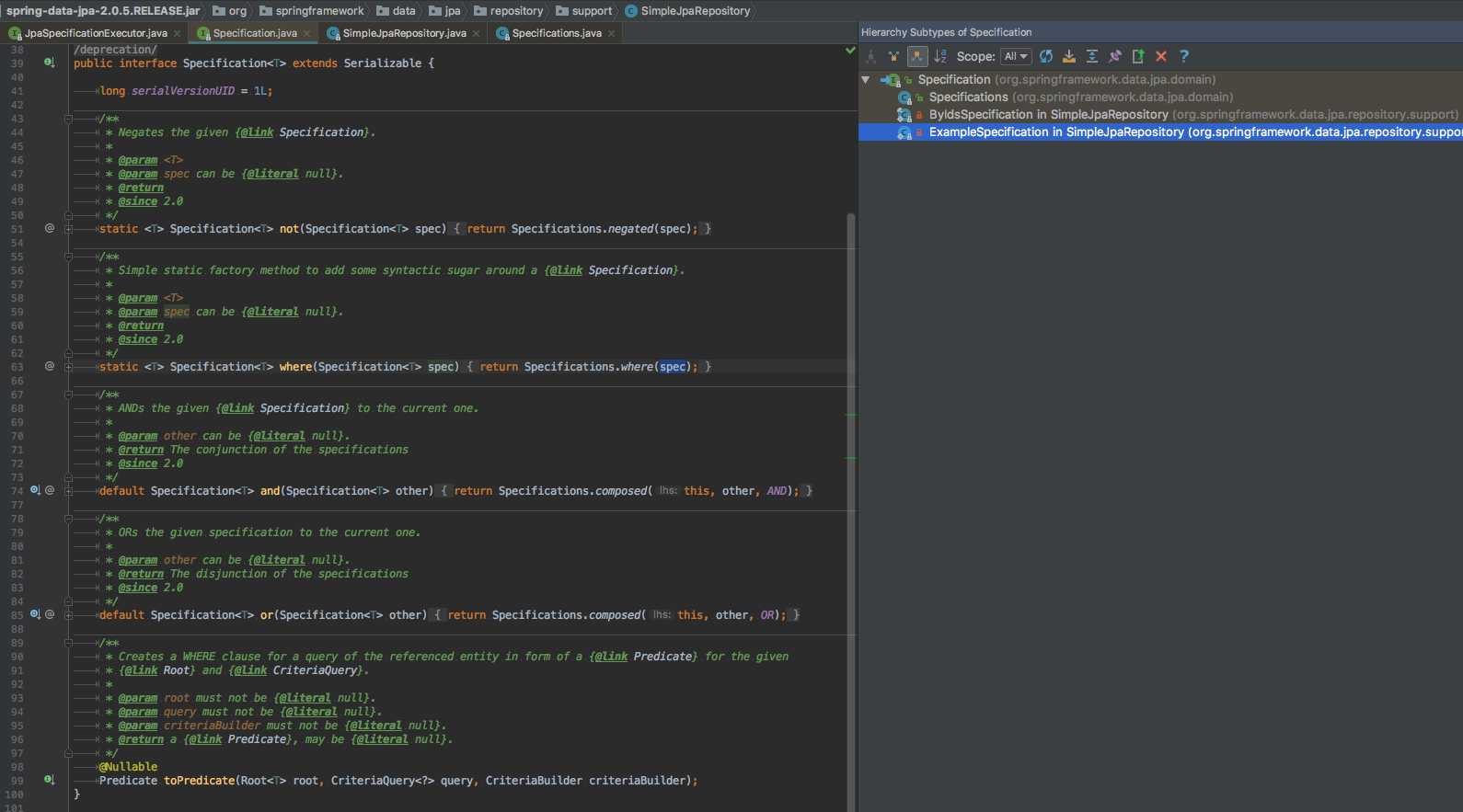Show class hierarchy view
Screen dimensions: 1463x812
(871, 56)
